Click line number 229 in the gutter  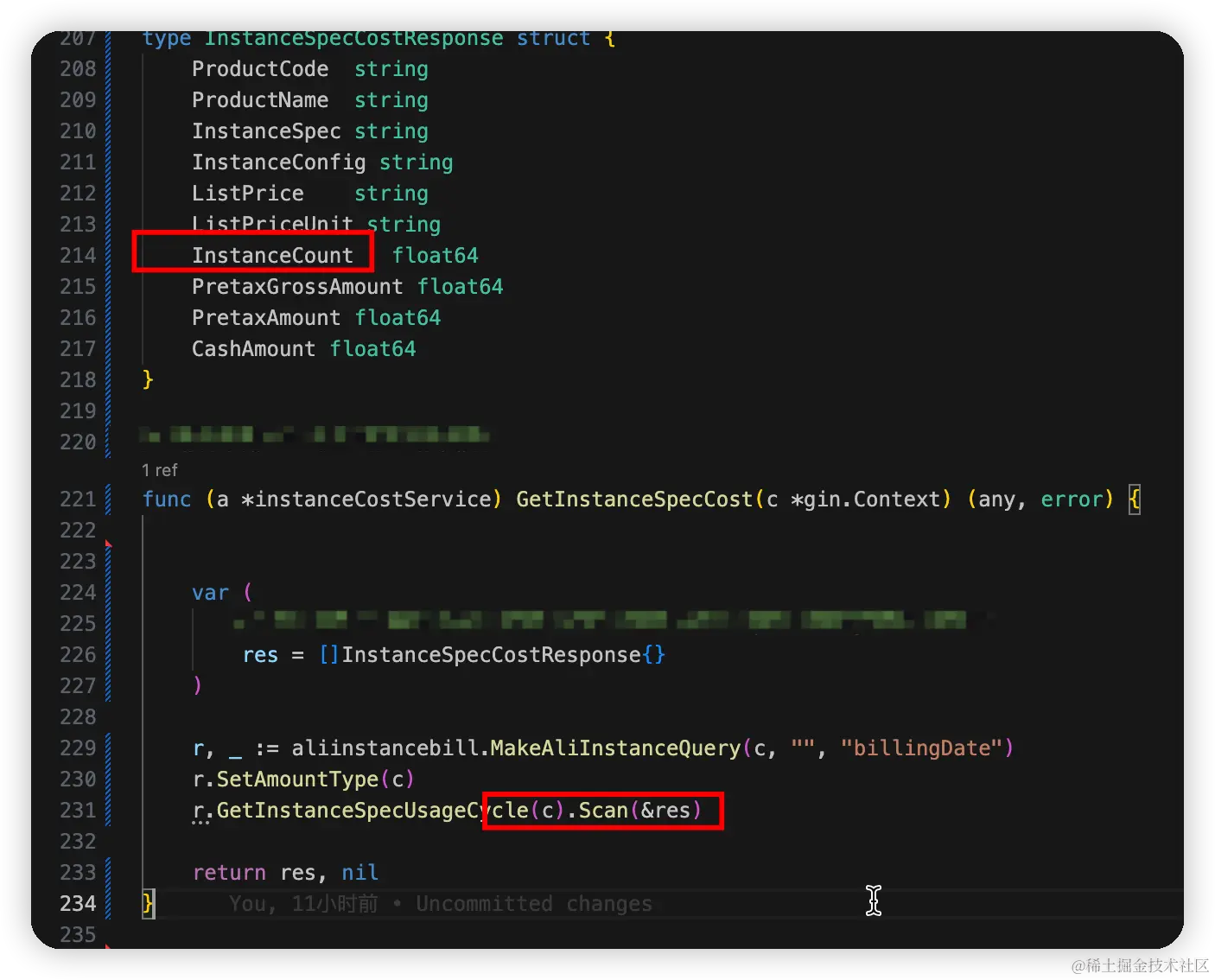click(78, 748)
